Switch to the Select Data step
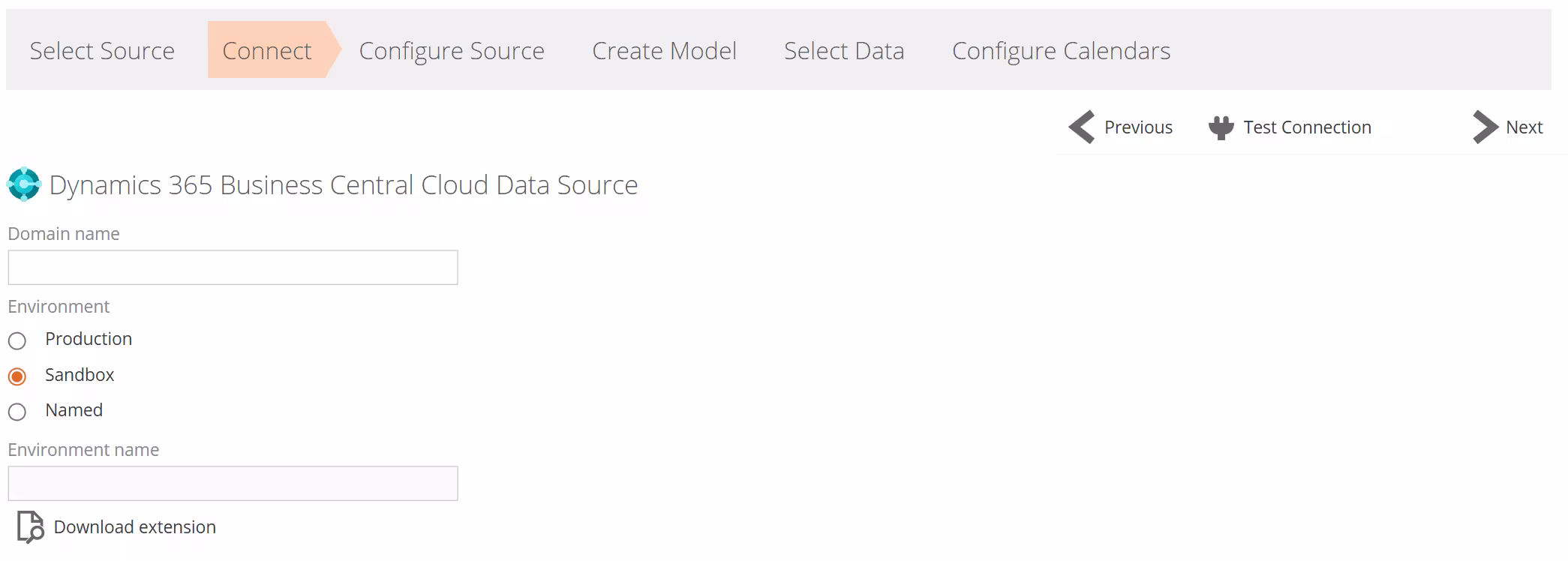This screenshot has width=1568, height=561. point(844,51)
